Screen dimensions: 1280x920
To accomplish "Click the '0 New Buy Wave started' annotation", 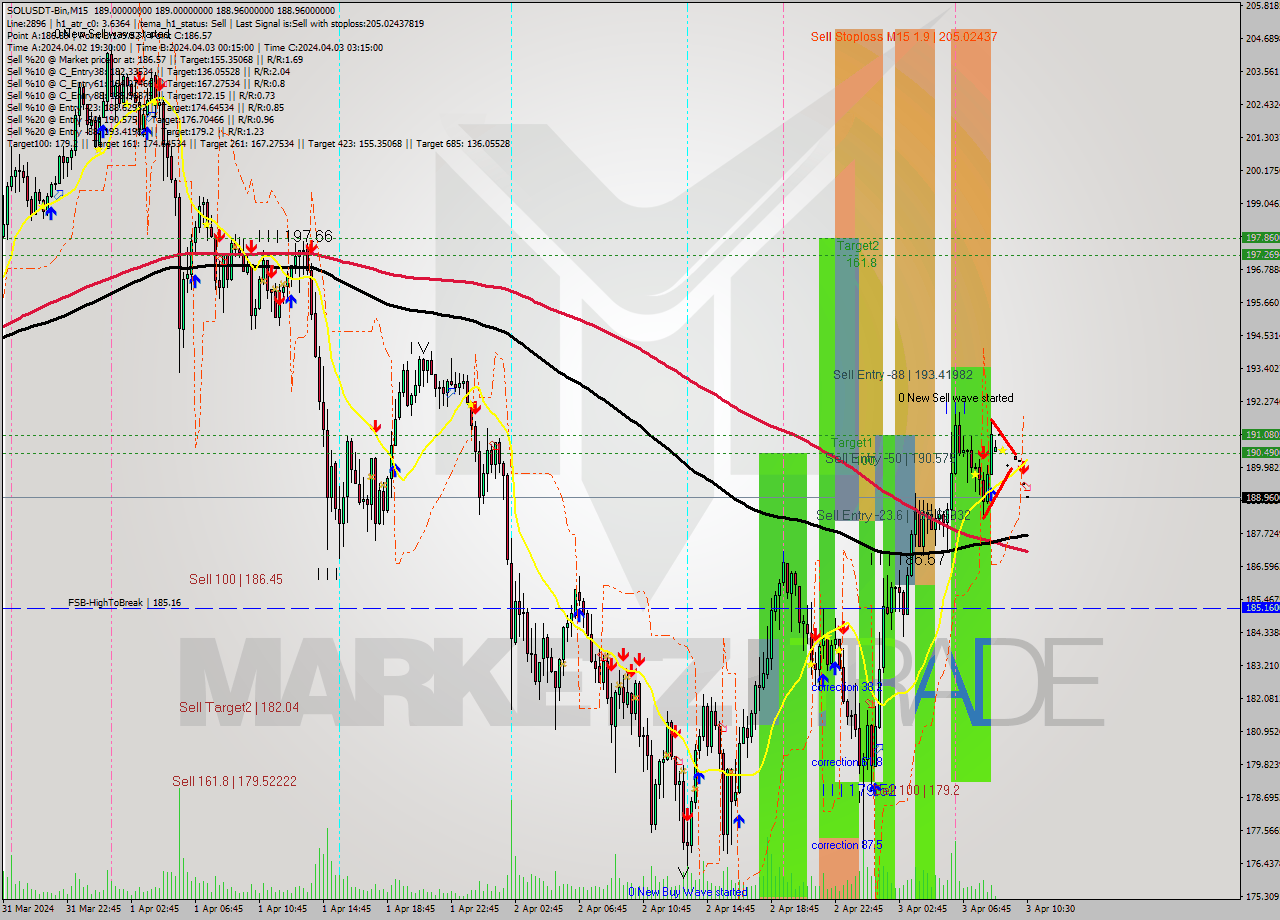I will point(687,892).
